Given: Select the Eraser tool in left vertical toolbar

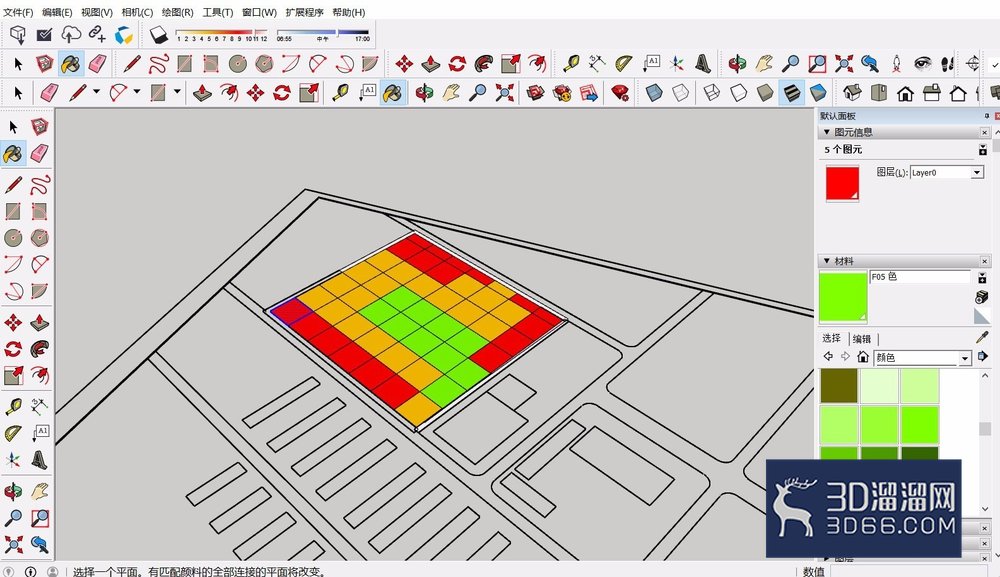Looking at the screenshot, I should point(40,154).
